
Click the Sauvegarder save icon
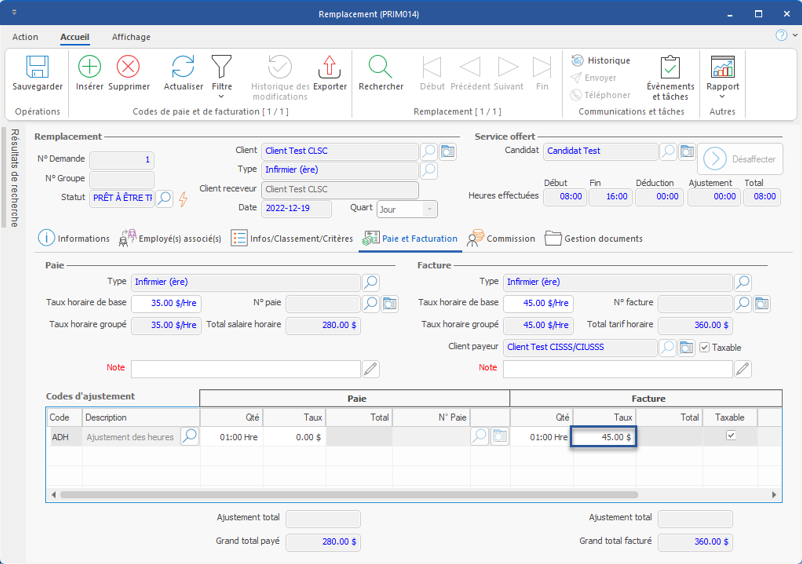[37, 68]
